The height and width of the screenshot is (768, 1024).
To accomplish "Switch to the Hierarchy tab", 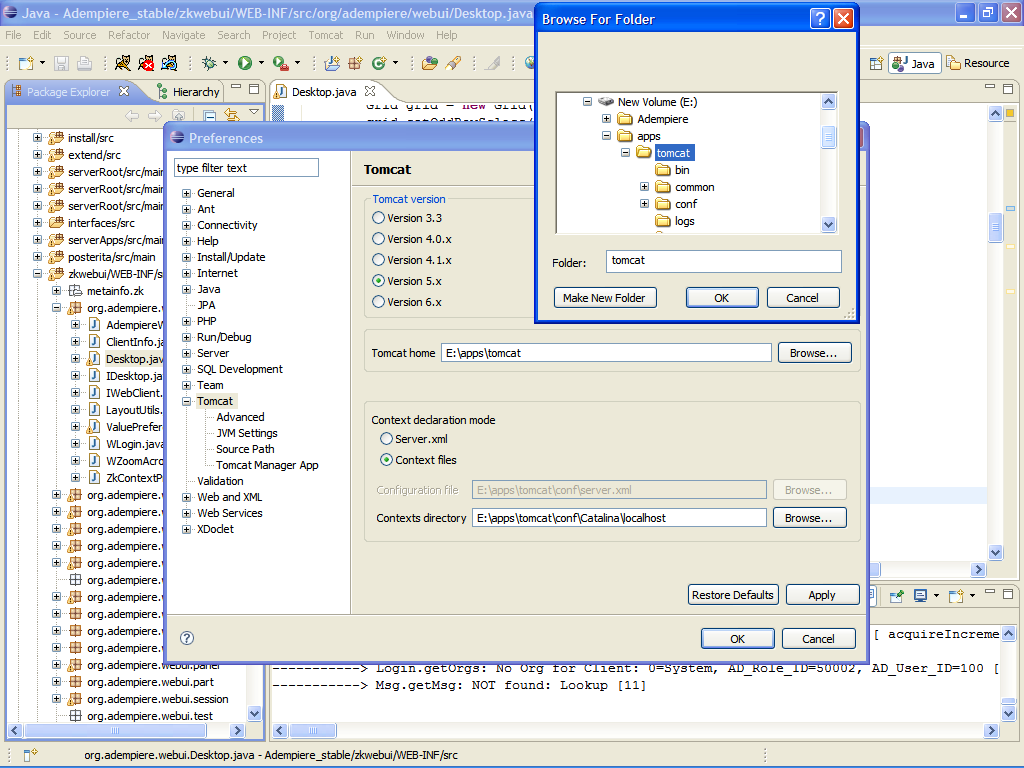I will 189,91.
